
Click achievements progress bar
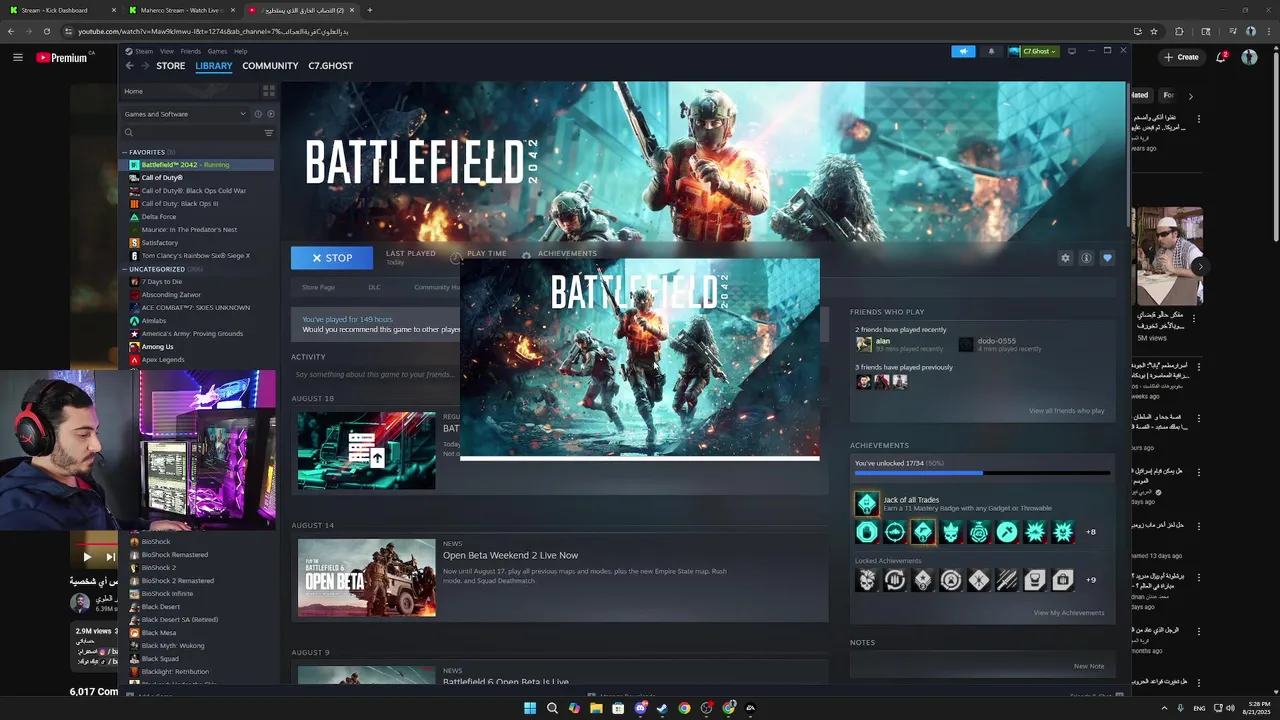[982, 473]
